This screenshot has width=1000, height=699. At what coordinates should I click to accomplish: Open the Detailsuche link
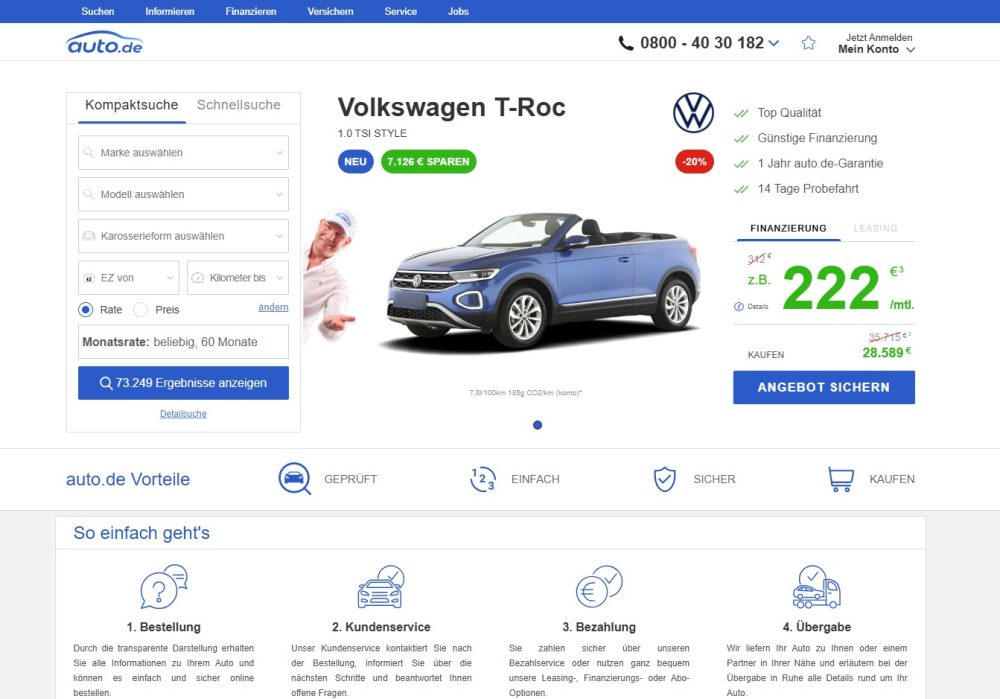183,414
